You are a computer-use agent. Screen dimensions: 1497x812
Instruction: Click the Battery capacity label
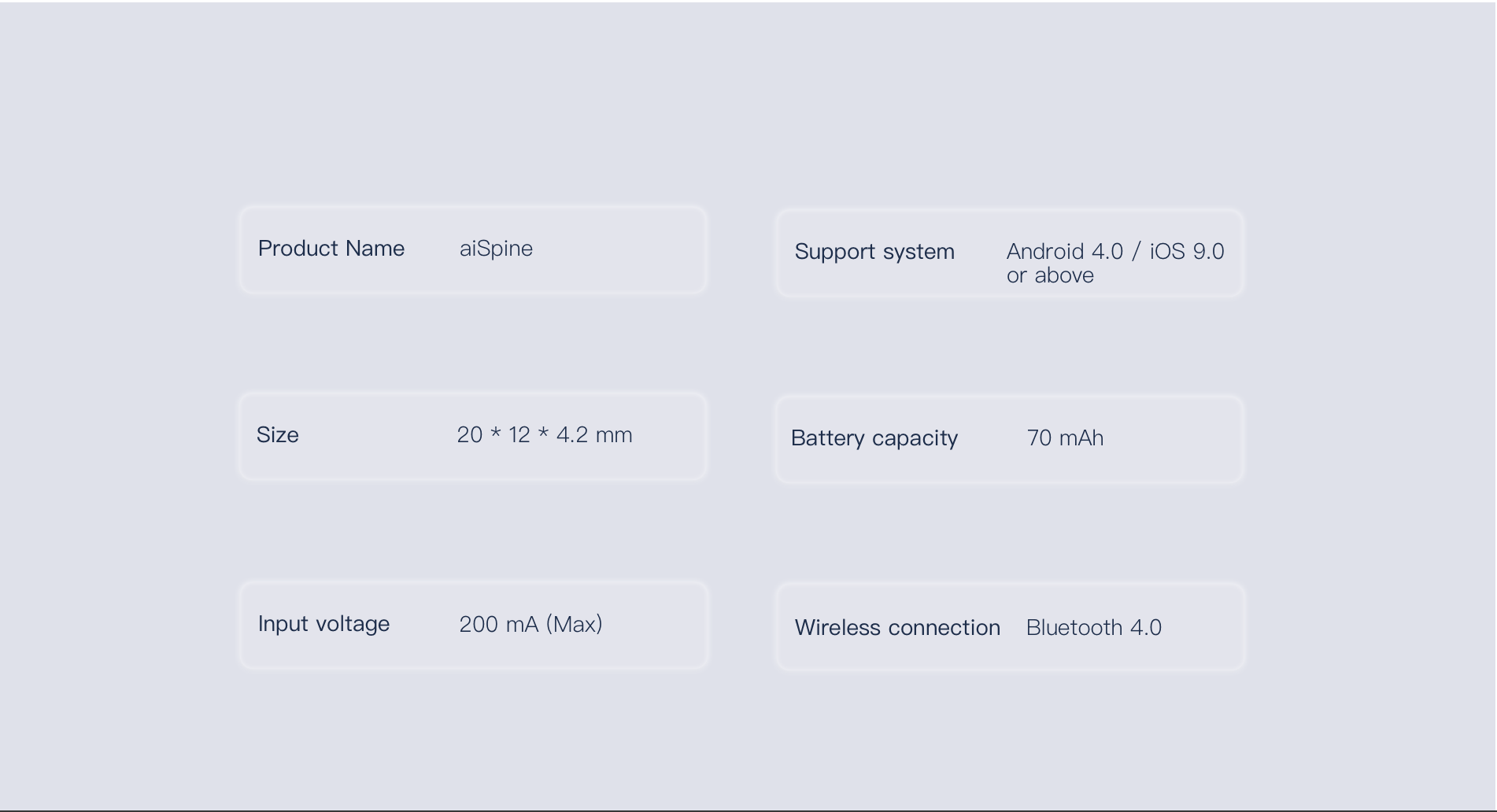pos(874,438)
